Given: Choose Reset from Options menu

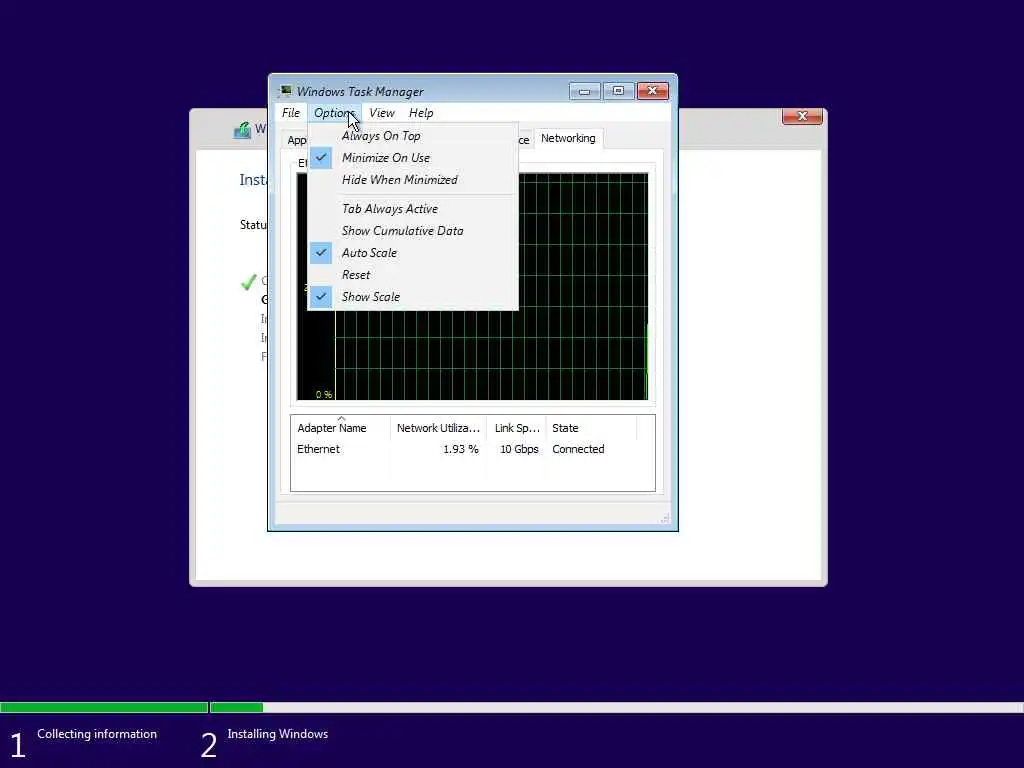Looking at the screenshot, I should (x=413, y=275).
